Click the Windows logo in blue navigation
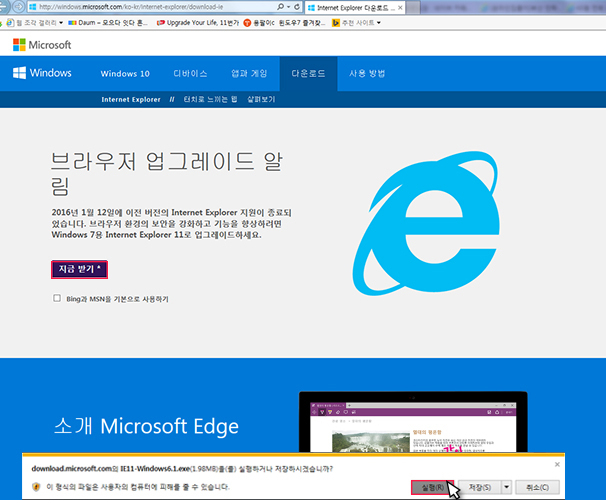The height and width of the screenshot is (500, 606). tap(42, 73)
